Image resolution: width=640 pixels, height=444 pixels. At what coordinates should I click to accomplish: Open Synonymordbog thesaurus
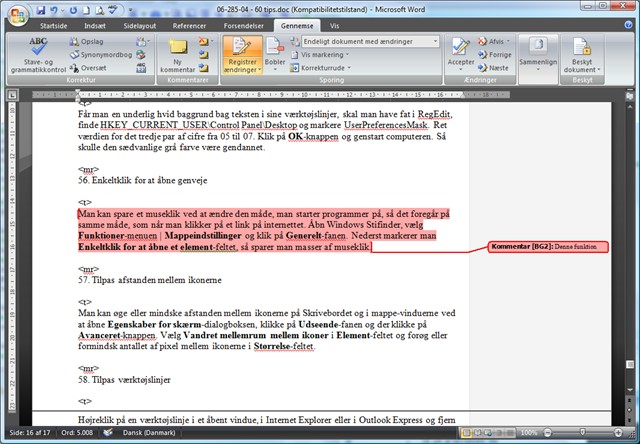point(101,56)
